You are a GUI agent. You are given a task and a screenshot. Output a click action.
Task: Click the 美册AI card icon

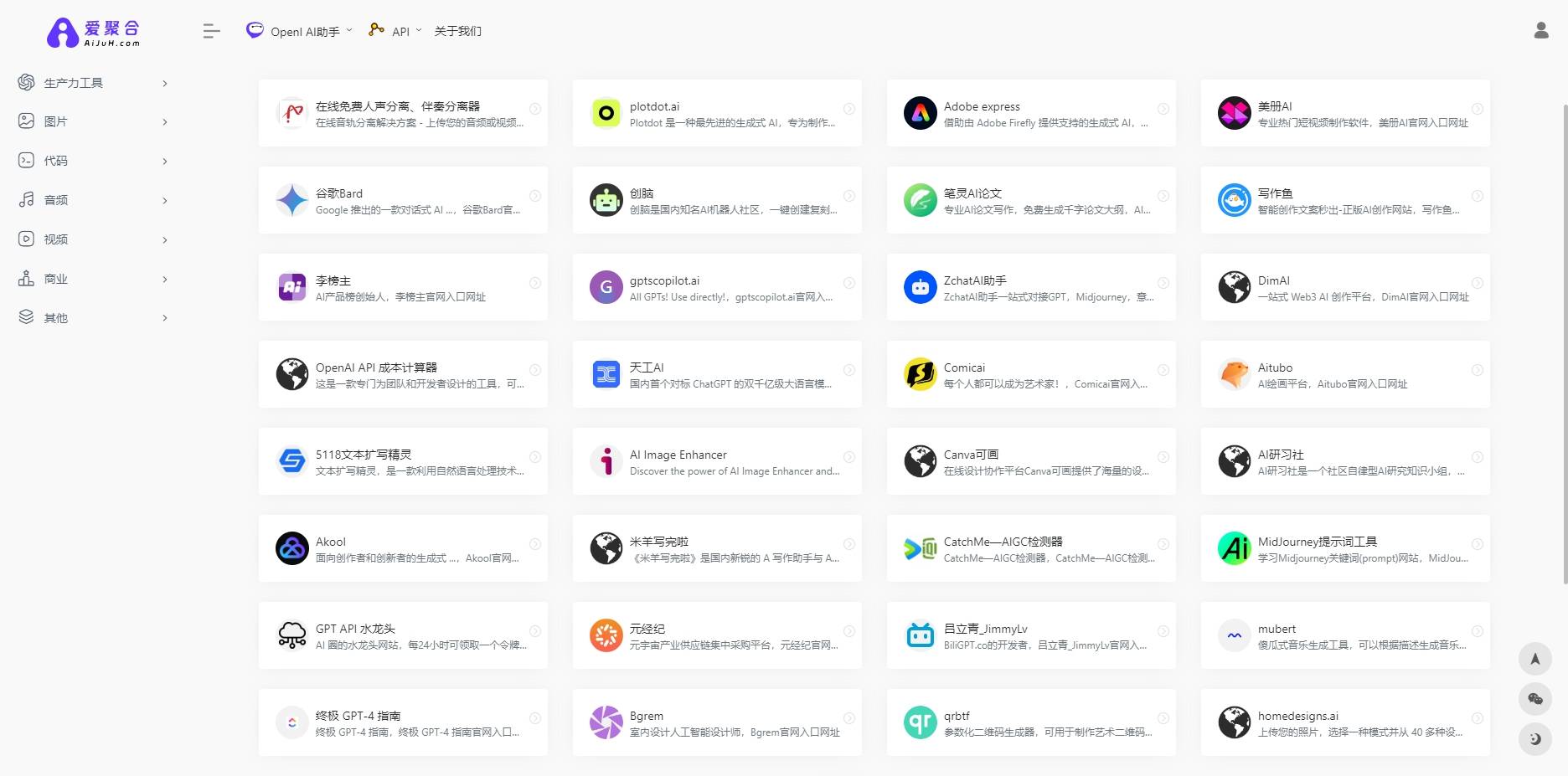click(1235, 113)
